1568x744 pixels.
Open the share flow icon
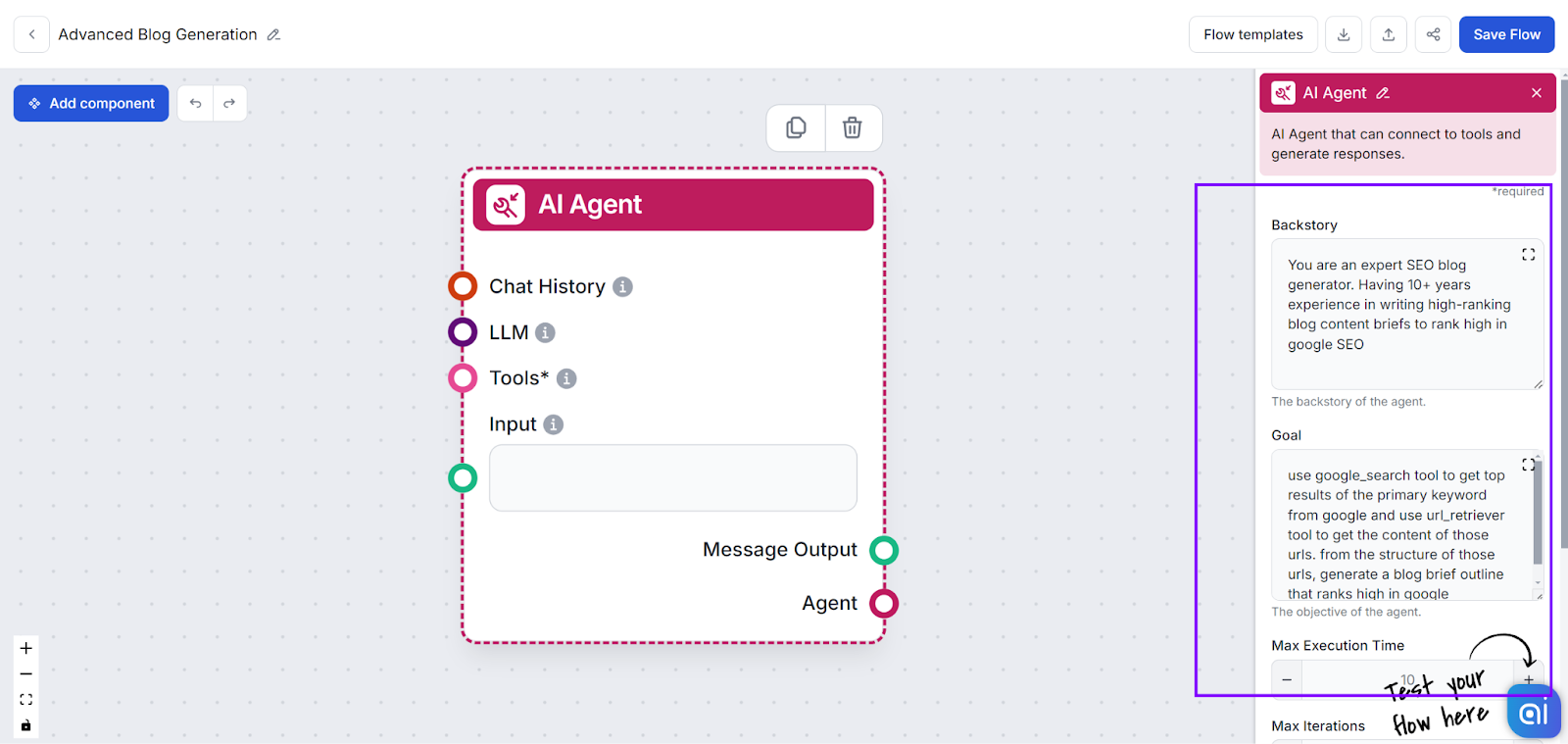(1433, 34)
